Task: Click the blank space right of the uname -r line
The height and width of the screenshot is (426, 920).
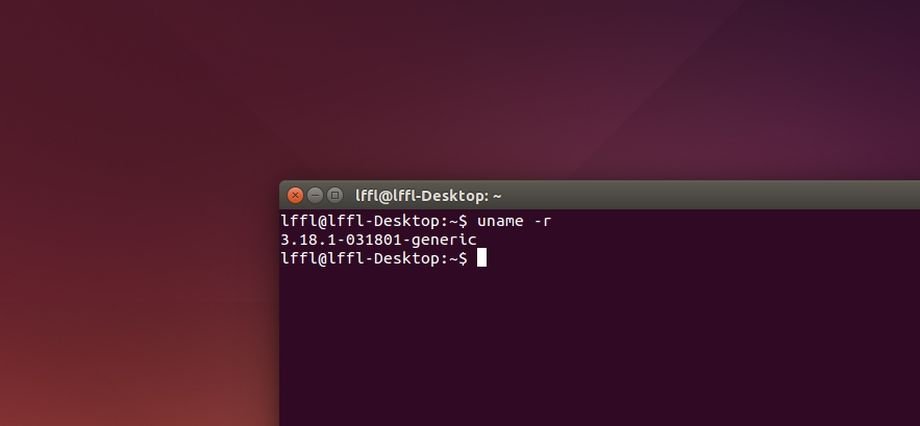Action: pos(733,221)
